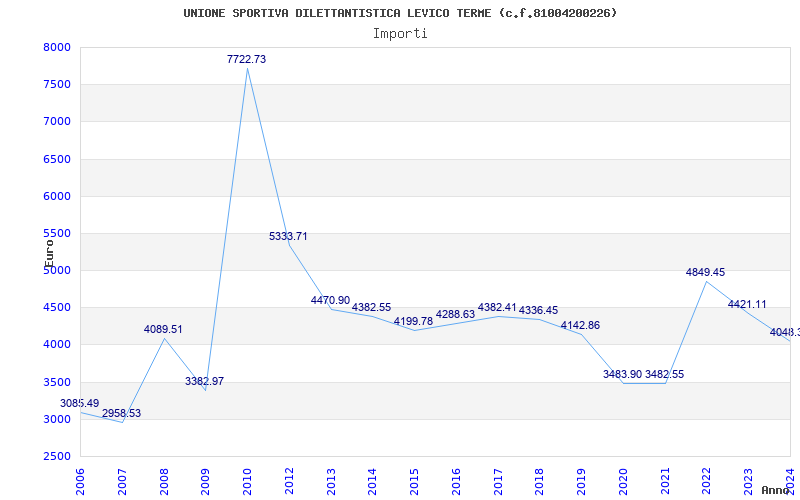Click the 4199.78 data label
Screen dimensions: 800x500
[x=413, y=321]
